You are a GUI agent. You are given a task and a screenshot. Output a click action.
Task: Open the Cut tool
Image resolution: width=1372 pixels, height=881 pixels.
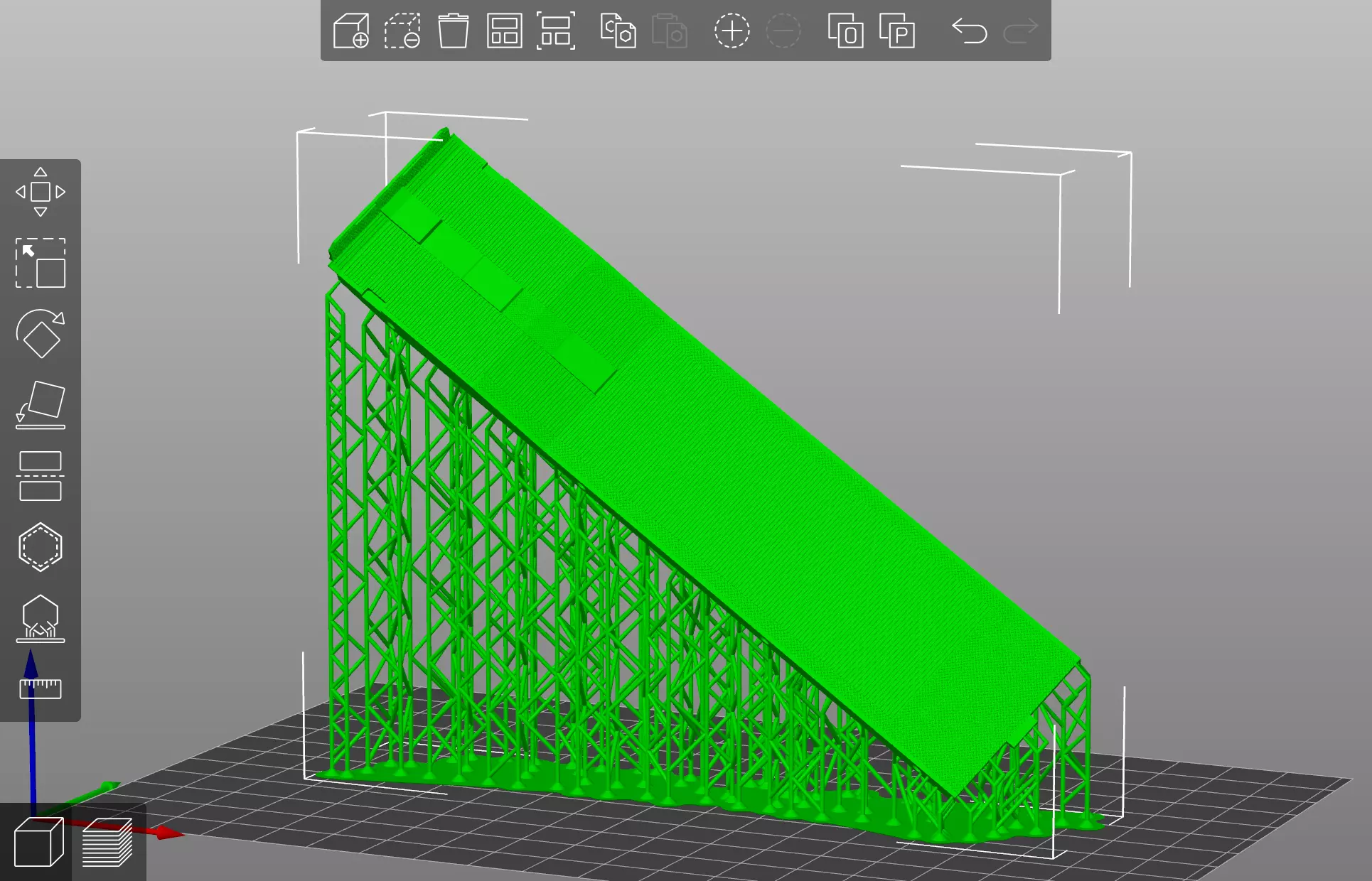pyautogui.click(x=41, y=476)
